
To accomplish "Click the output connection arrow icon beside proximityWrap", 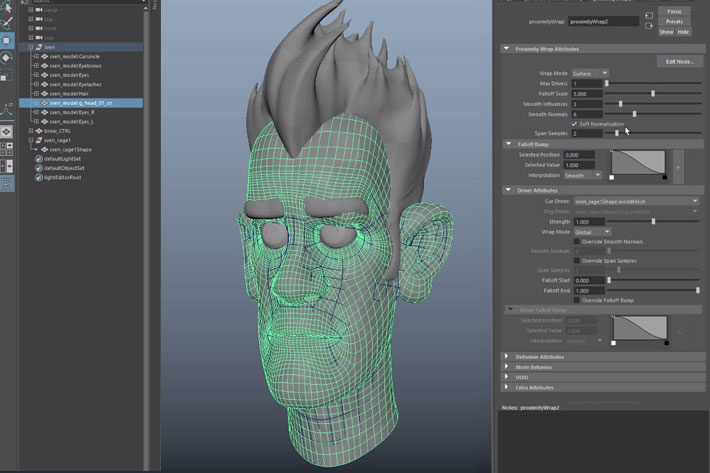I will pyautogui.click(x=648, y=27).
